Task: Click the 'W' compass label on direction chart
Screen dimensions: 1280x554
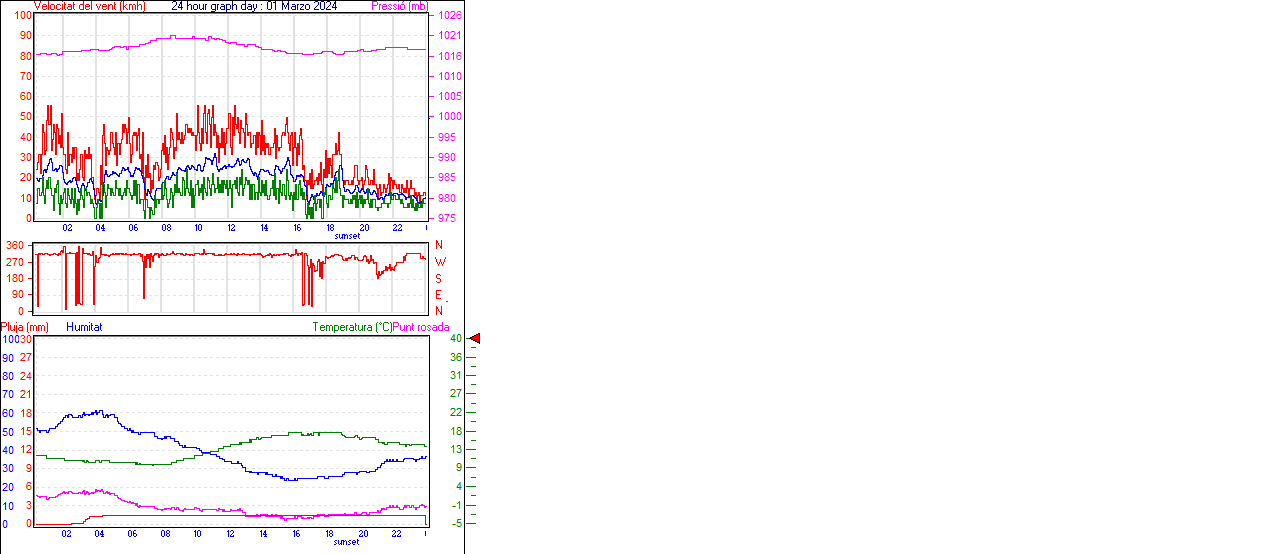Action: [440, 262]
